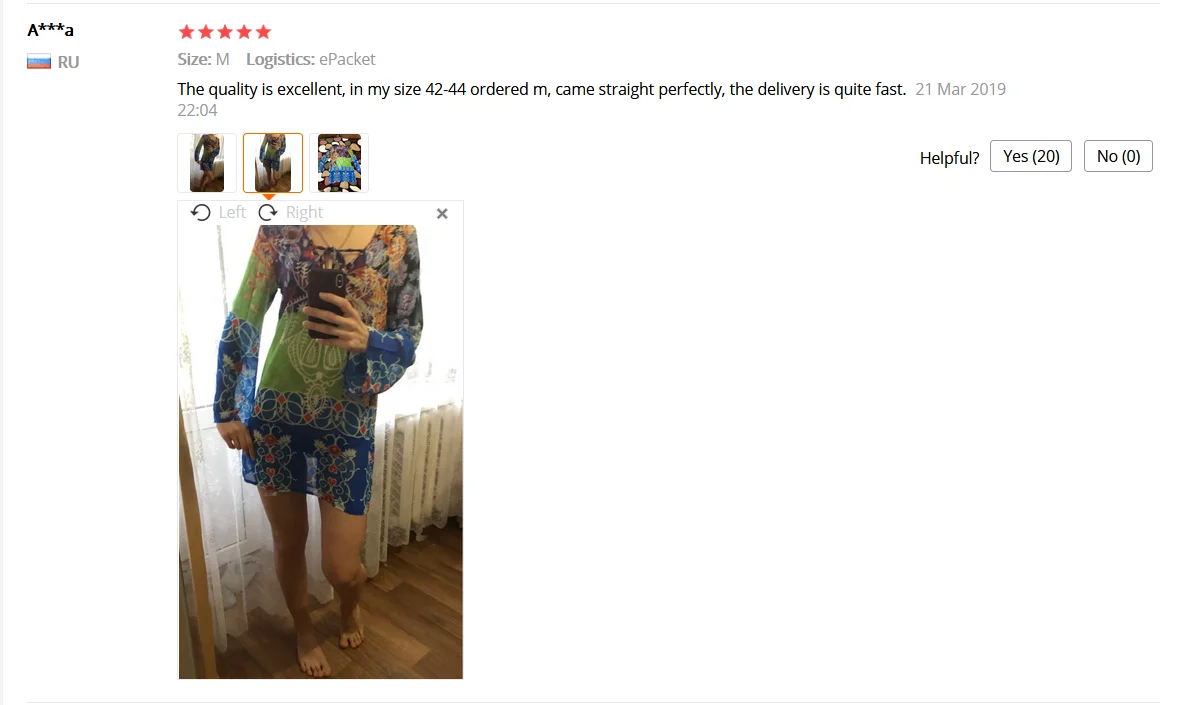The image size is (1177, 705).
Task: Click the RU country label
Action: point(68,62)
